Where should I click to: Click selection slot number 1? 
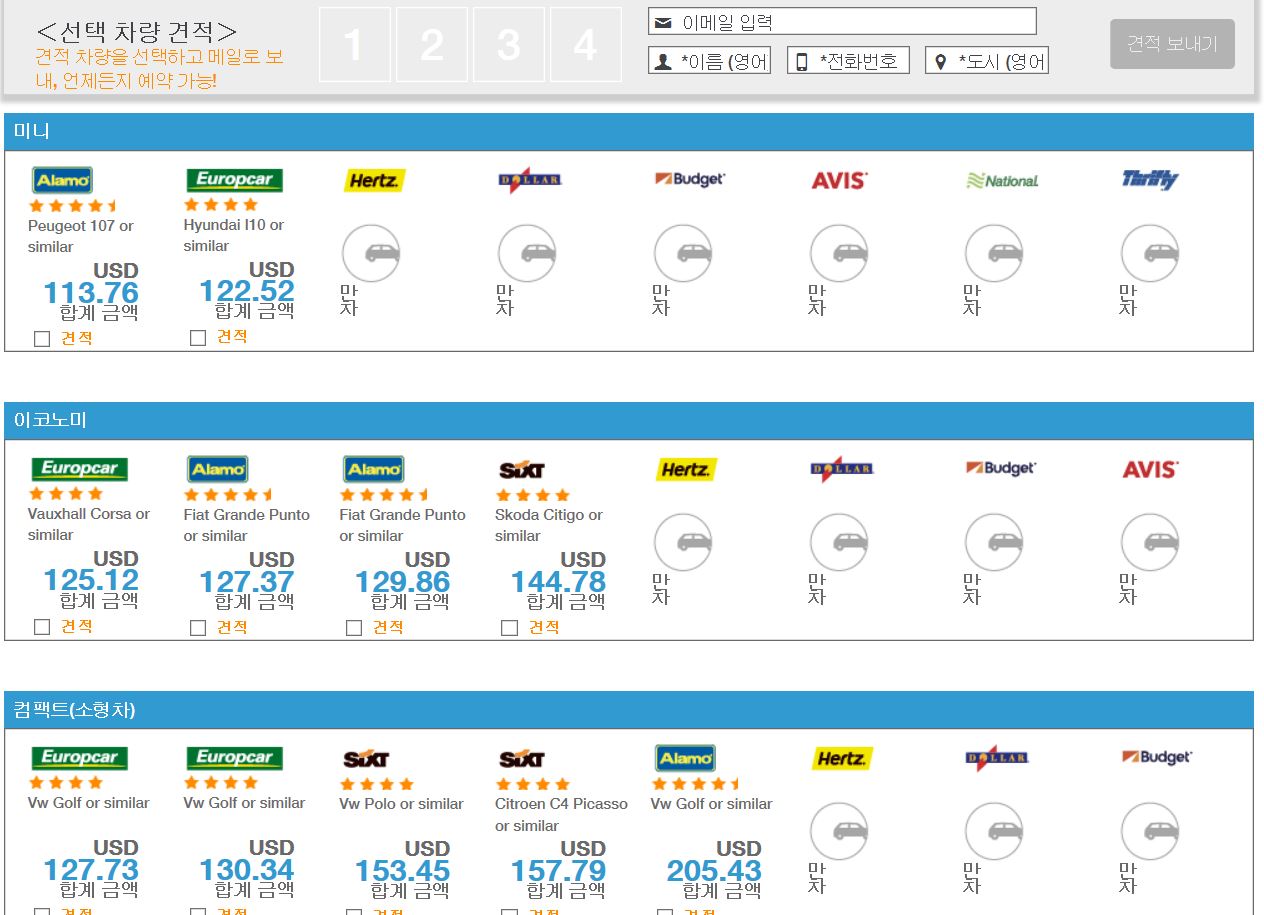[x=355, y=44]
